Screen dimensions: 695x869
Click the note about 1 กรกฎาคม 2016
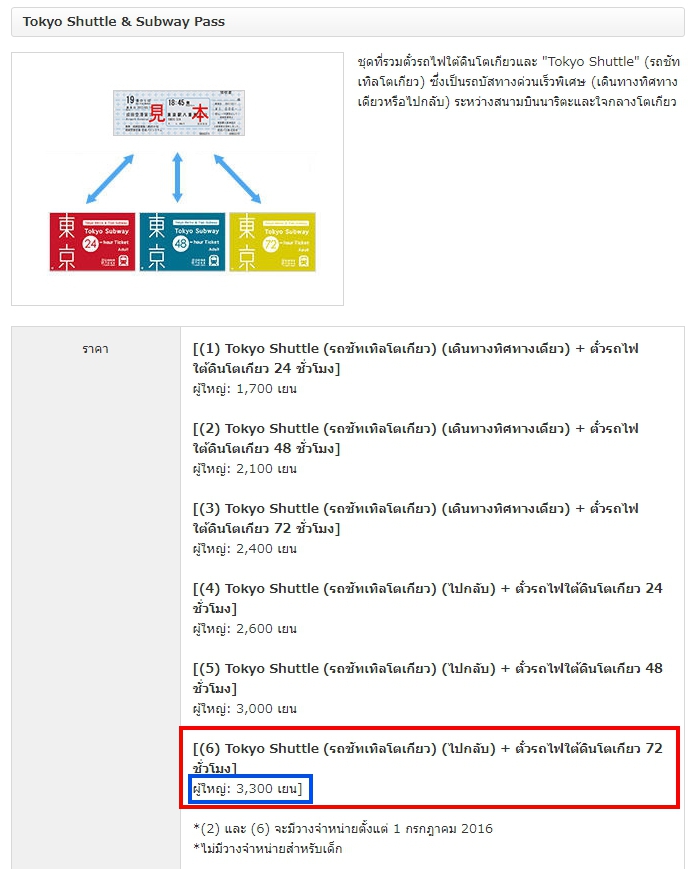[x=343, y=829]
